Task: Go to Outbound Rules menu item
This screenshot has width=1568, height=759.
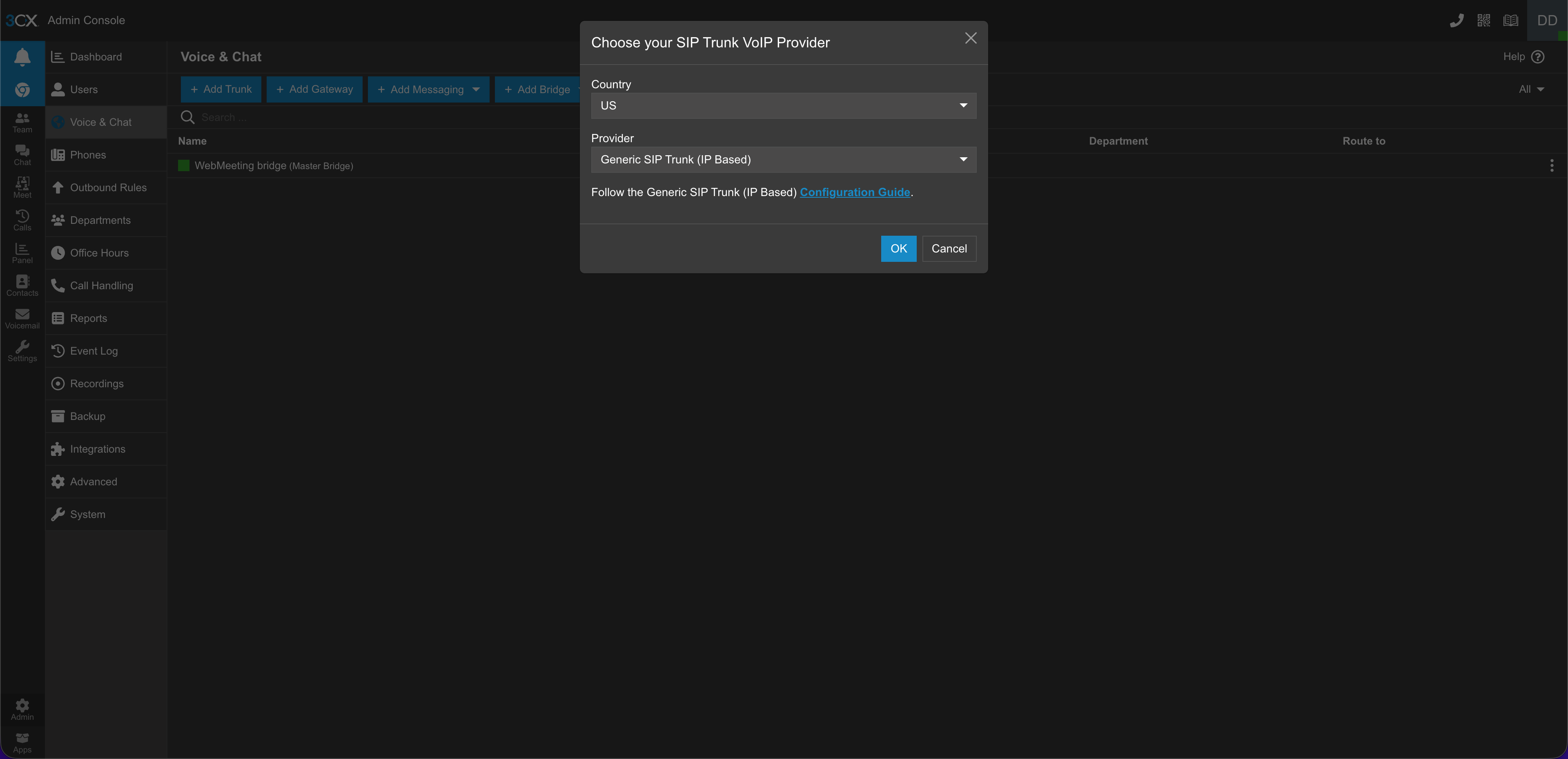Action: (108, 188)
